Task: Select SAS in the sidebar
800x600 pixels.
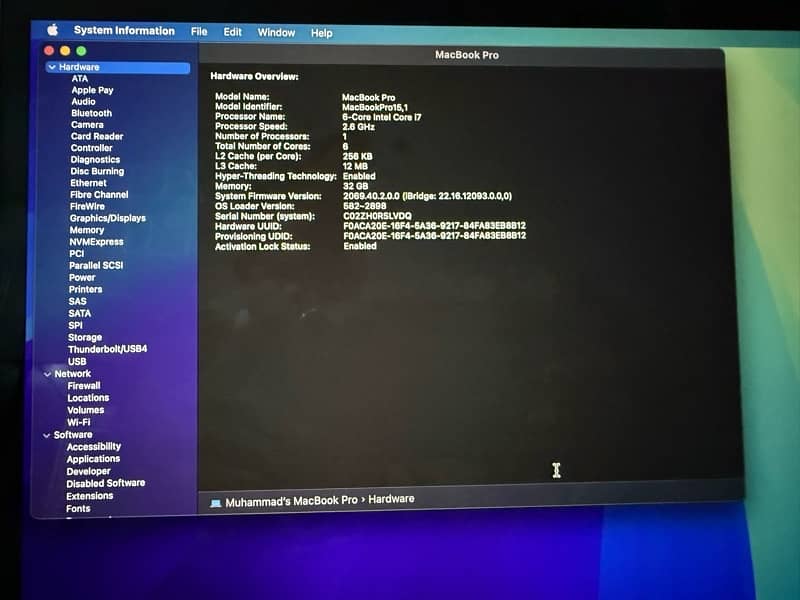Action: click(x=78, y=302)
